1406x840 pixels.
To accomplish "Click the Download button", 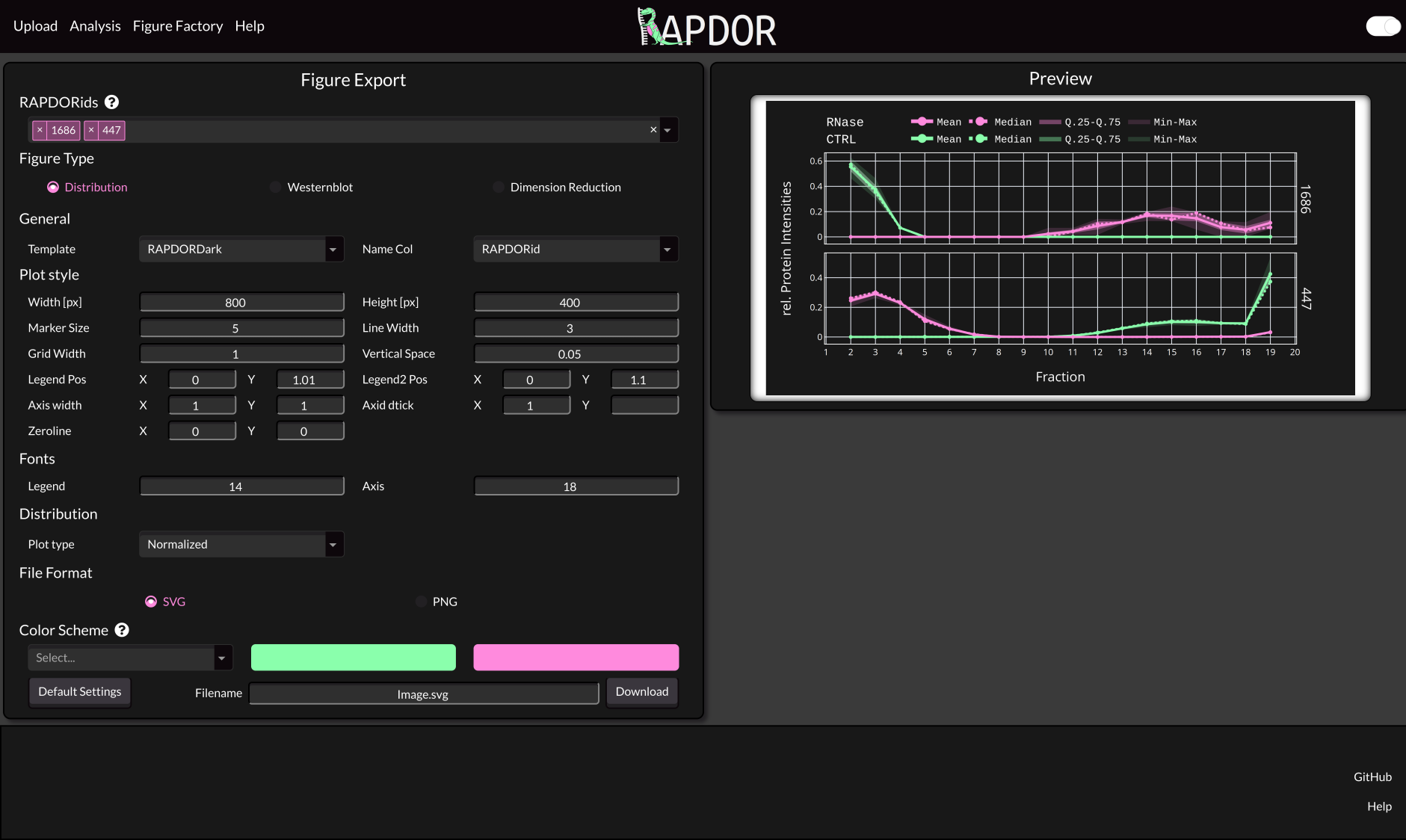I will coord(641,692).
